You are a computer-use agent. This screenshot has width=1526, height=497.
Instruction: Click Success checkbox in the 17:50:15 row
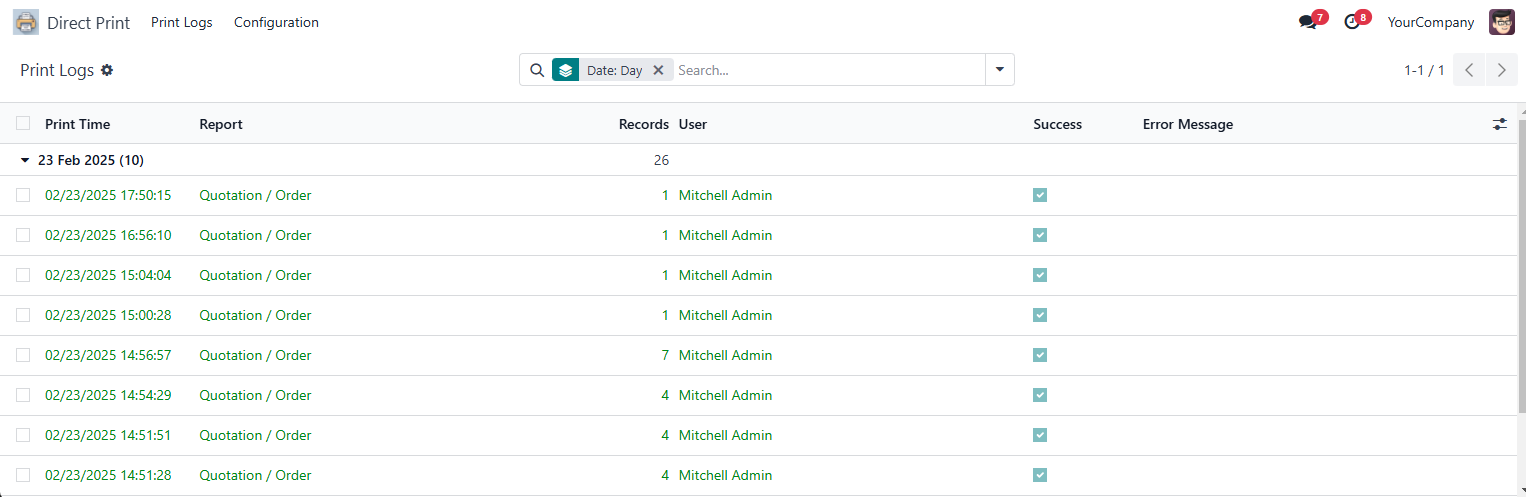(1040, 195)
